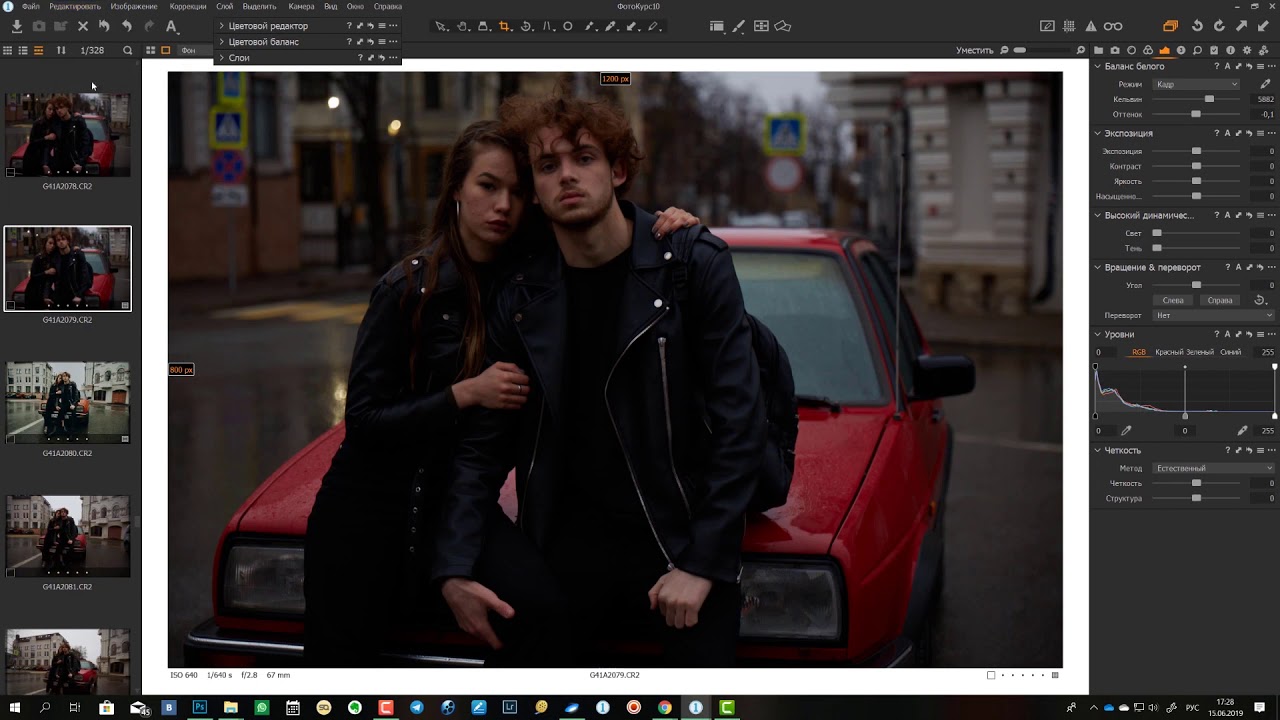Select the Crop tool in toolbar

point(504,26)
